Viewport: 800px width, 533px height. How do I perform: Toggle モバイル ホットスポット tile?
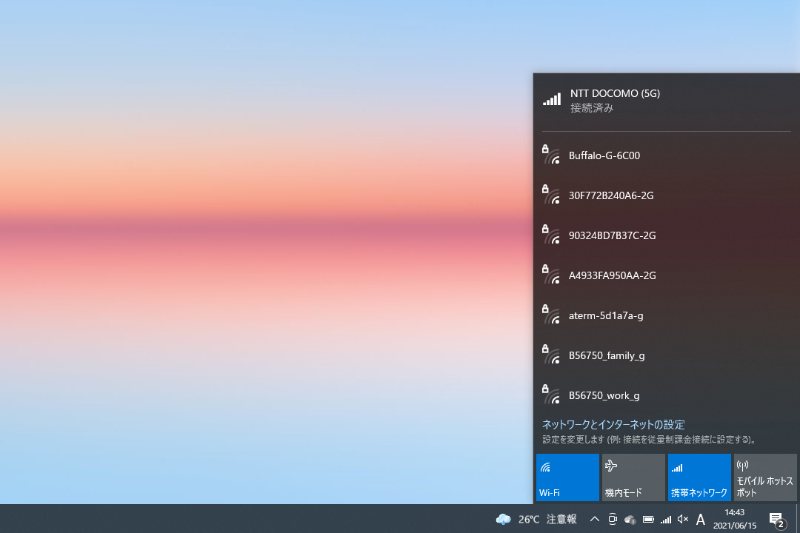pyautogui.click(x=765, y=477)
